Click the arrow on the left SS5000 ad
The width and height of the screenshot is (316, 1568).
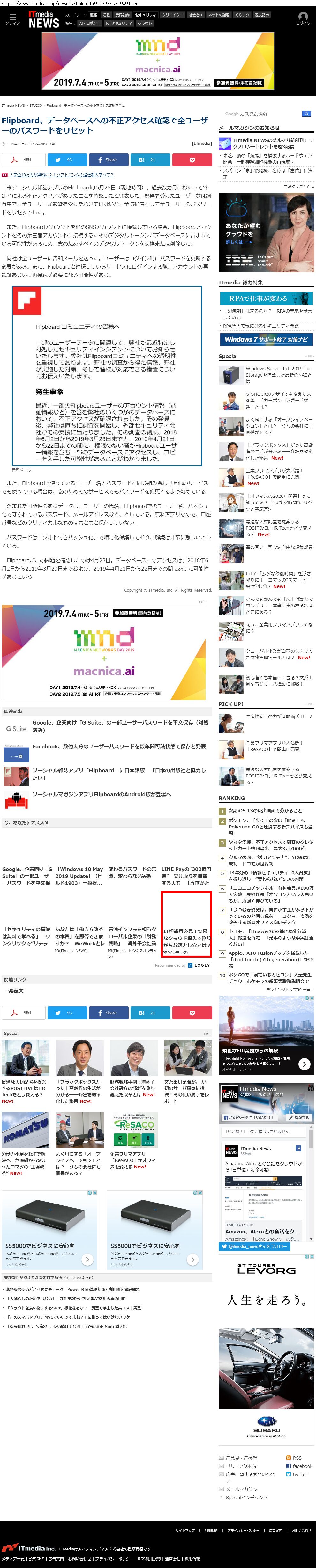click(x=87, y=1259)
